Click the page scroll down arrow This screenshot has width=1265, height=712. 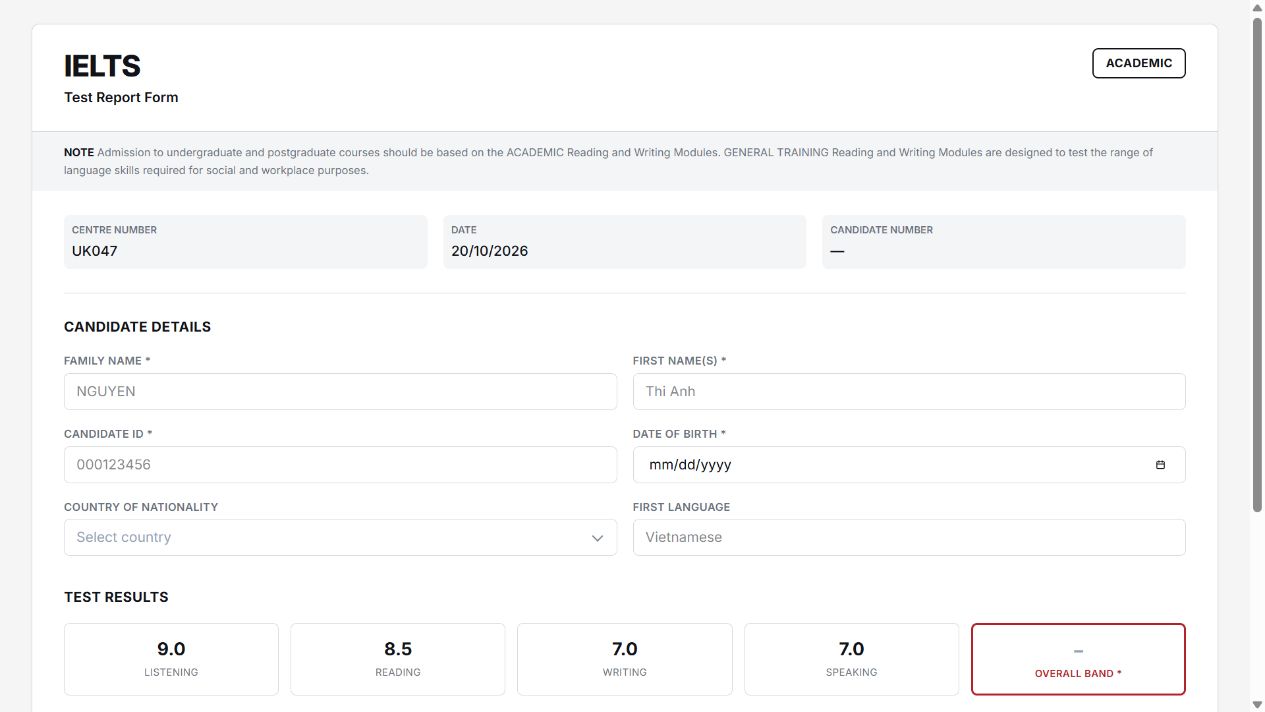point(1257,705)
